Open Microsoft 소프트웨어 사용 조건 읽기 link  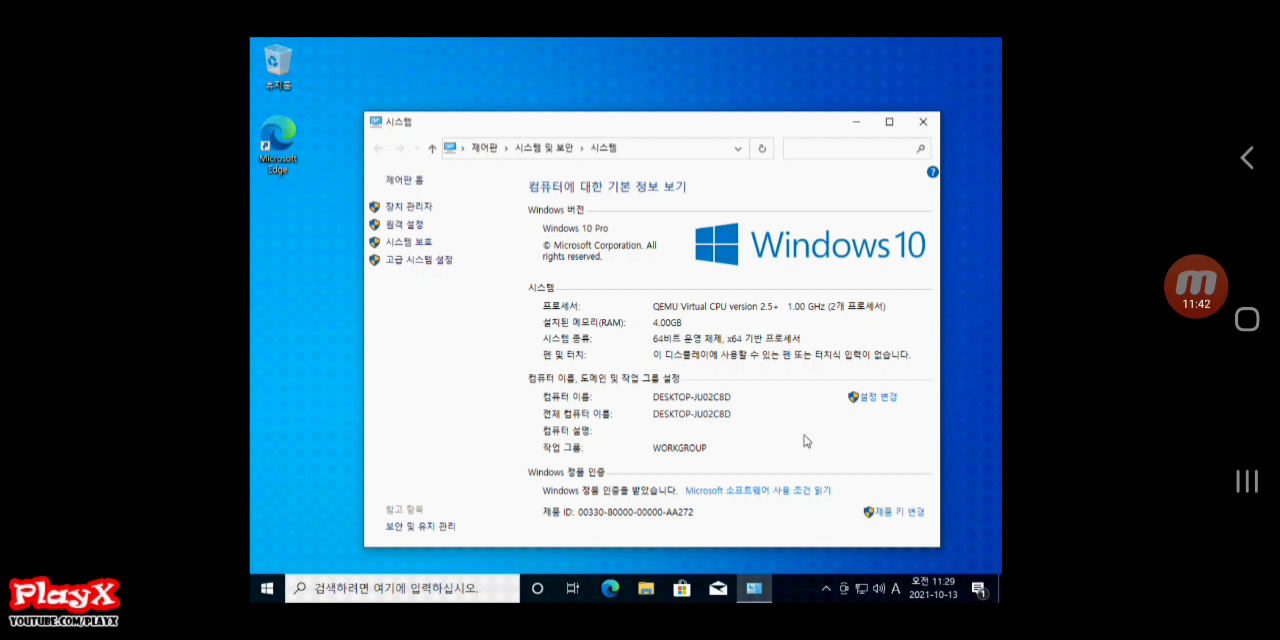point(758,491)
